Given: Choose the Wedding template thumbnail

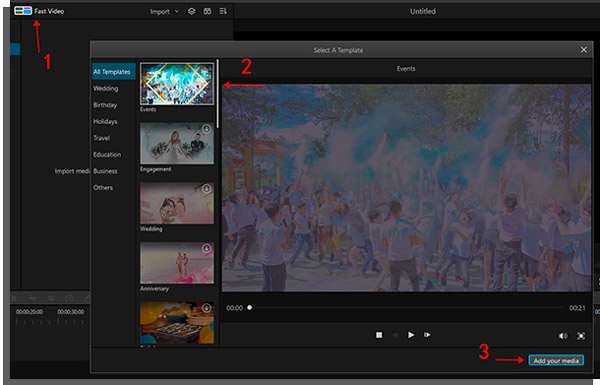Looking at the screenshot, I should [x=177, y=203].
